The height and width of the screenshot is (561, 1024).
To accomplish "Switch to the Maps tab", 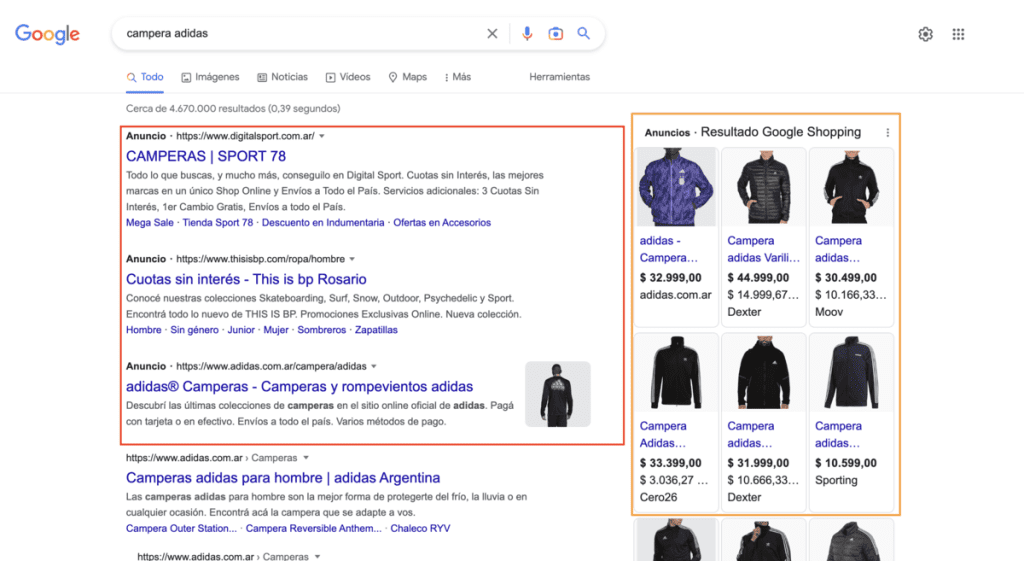I will pos(408,77).
